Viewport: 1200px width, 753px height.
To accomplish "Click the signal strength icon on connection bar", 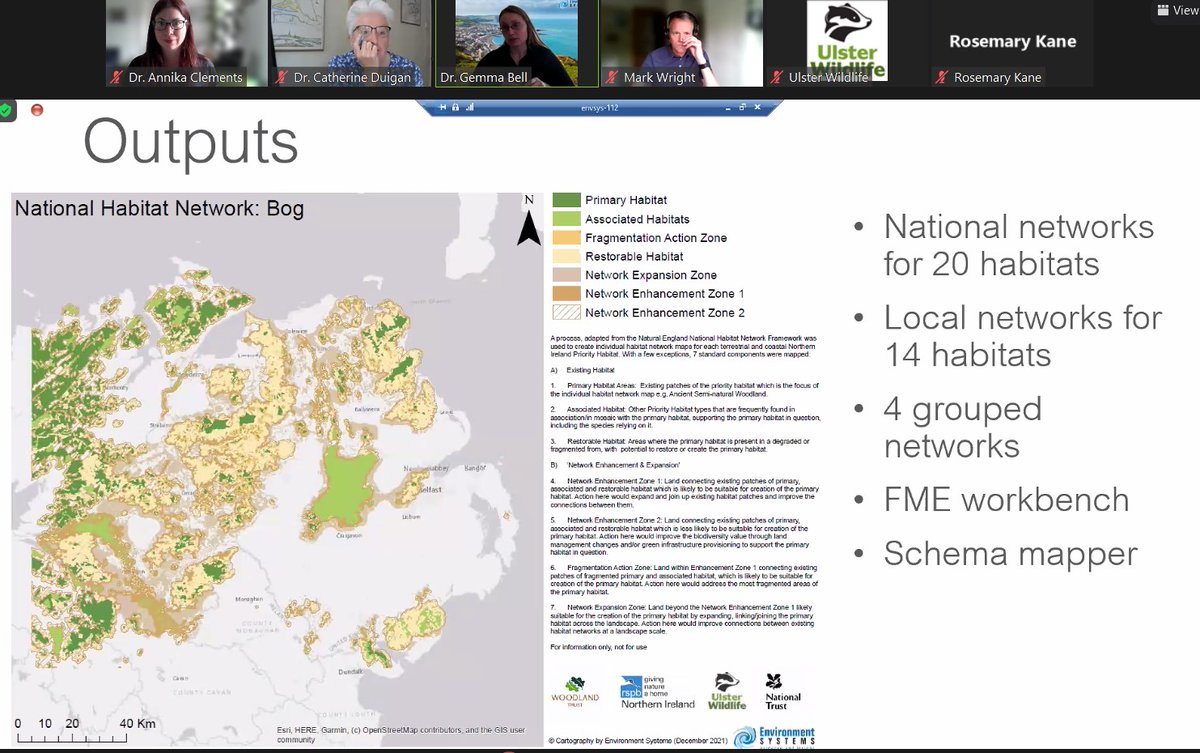I will coord(470,107).
